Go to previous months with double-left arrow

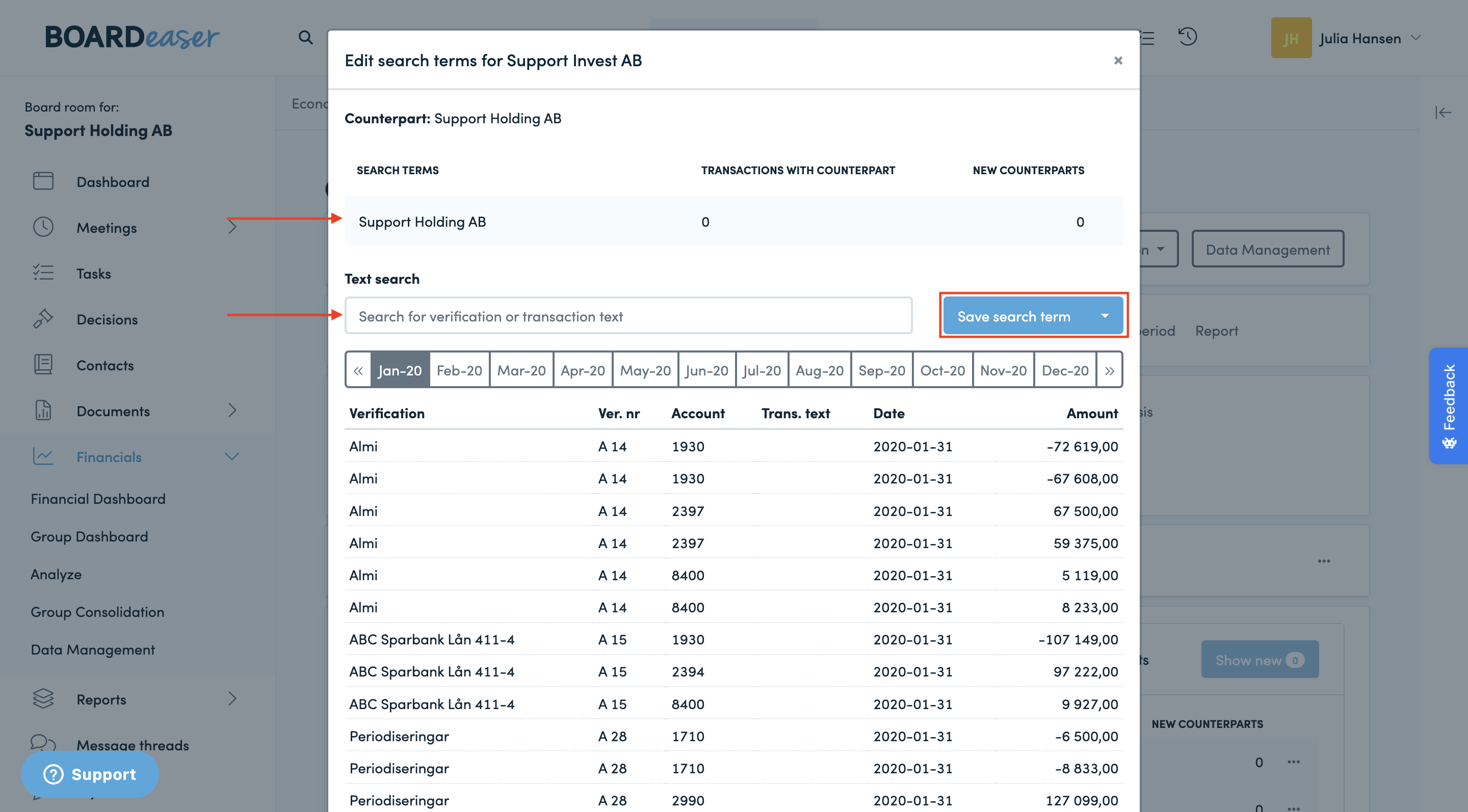(x=358, y=371)
